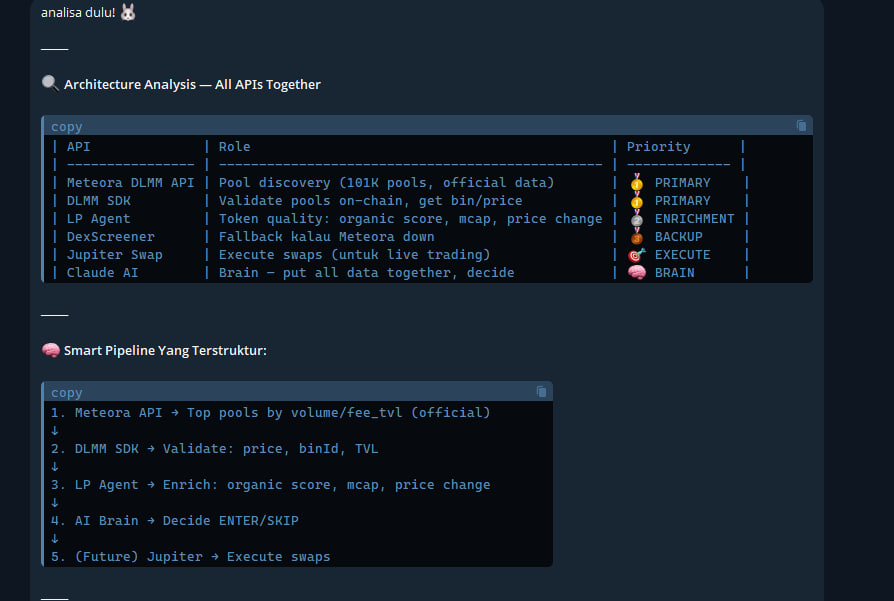Click the 'Claude AI' table cell

coord(103,273)
